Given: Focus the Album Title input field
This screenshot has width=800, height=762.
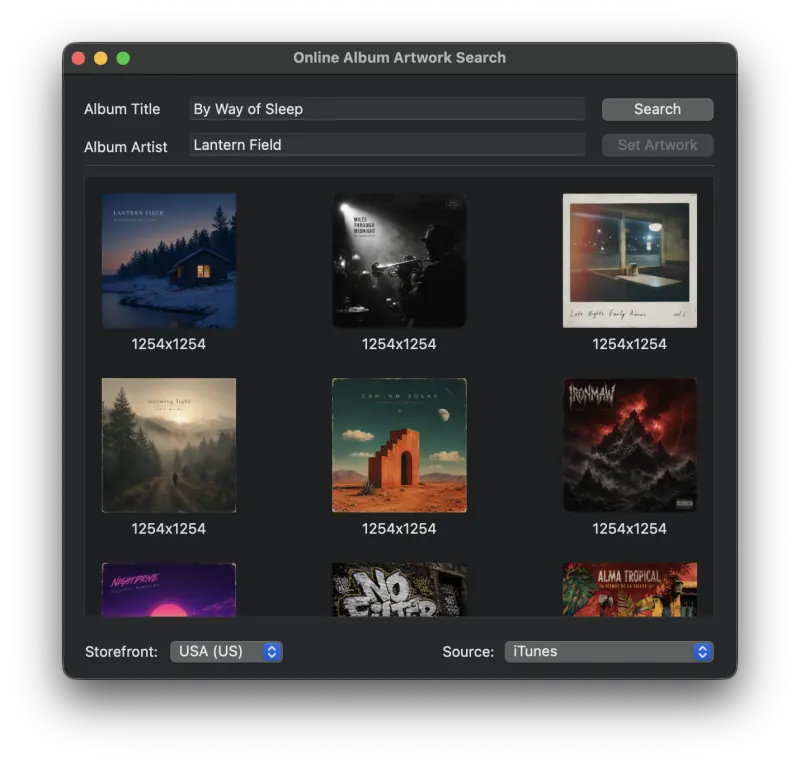Looking at the screenshot, I should click(387, 109).
